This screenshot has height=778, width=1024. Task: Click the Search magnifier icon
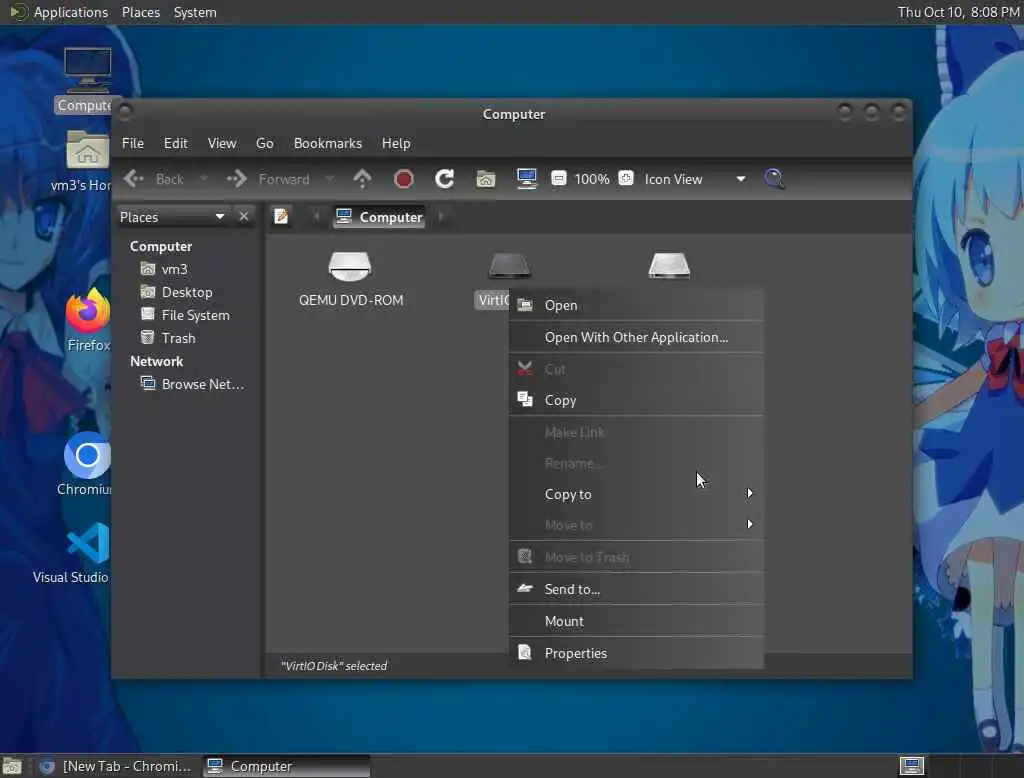[775, 178]
